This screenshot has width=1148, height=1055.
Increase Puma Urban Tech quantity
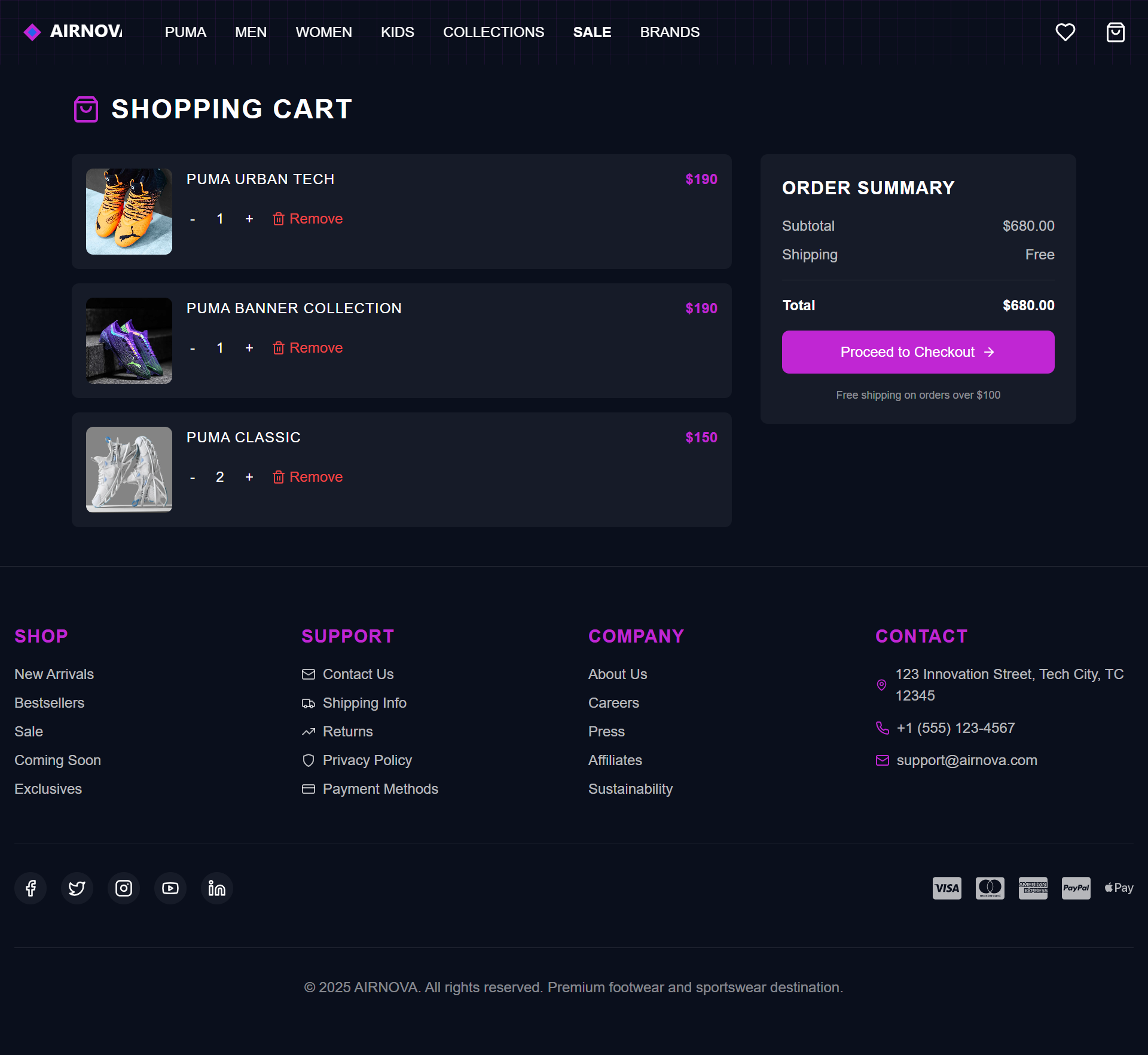(x=249, y=219)
